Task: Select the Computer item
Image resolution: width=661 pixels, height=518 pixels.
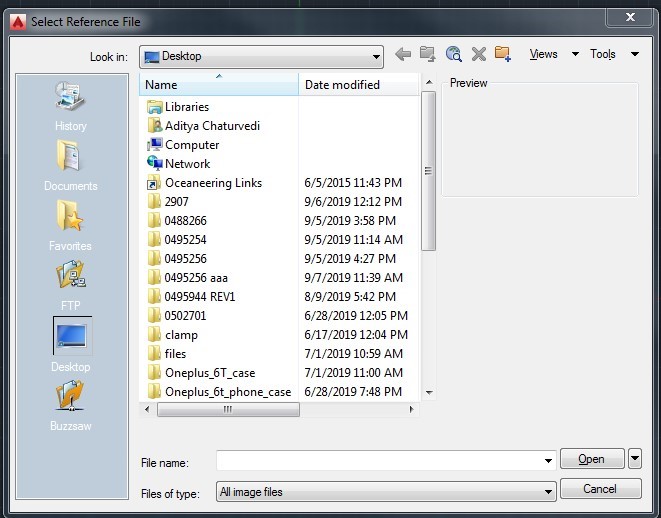Action: [x=183, y=145]
